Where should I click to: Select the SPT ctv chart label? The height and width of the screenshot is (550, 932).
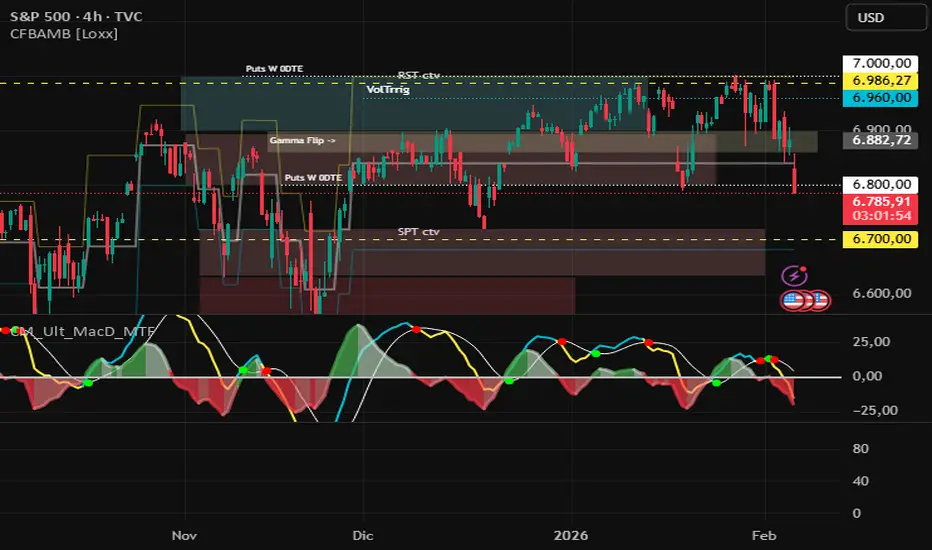click(x=418, y=232)
